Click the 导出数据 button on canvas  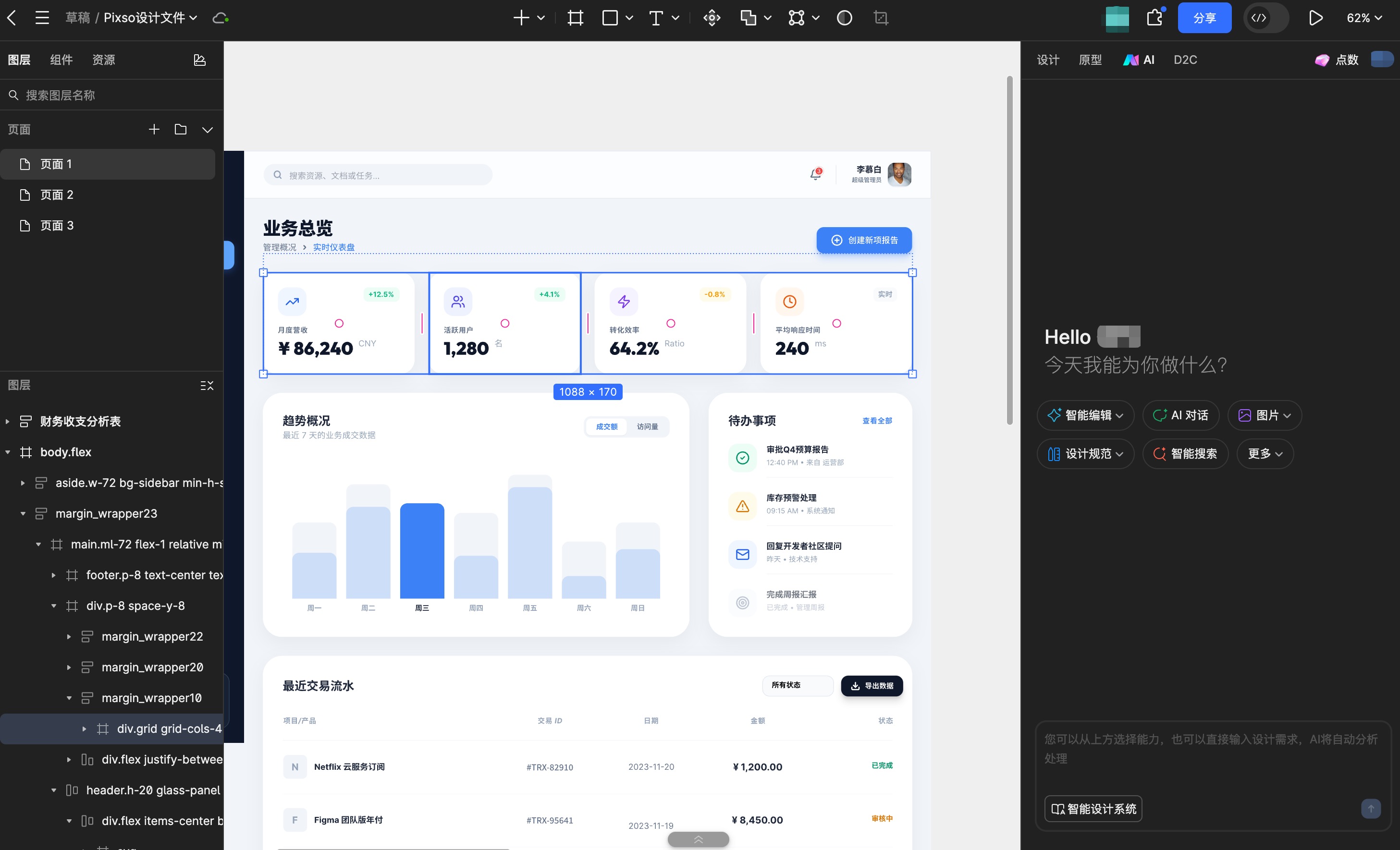point(872,685)
